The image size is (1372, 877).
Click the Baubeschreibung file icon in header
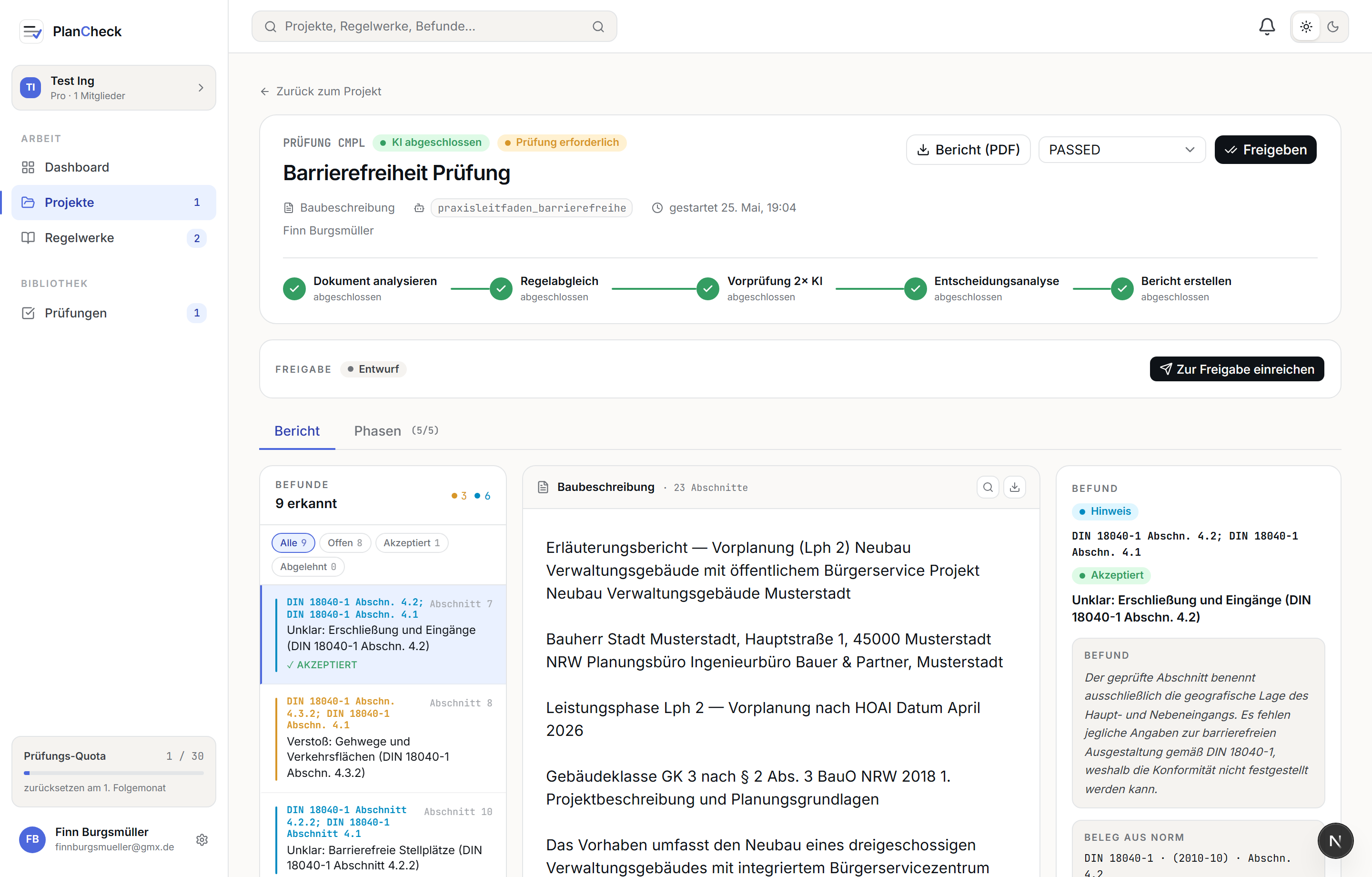click(x=288, y=207)
